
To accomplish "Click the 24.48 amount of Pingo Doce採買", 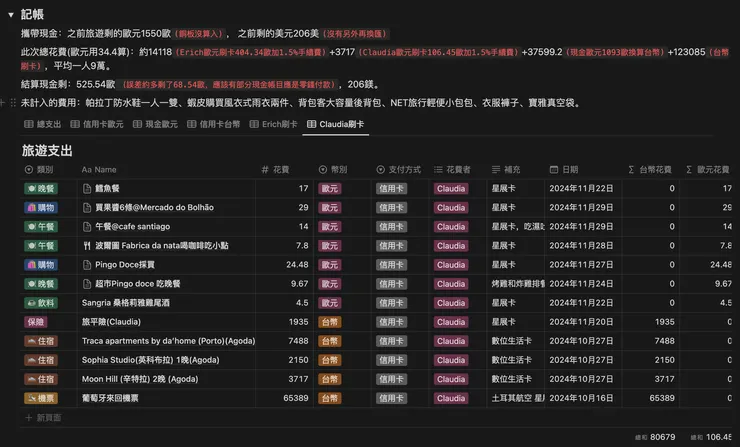I will (297, 265).
